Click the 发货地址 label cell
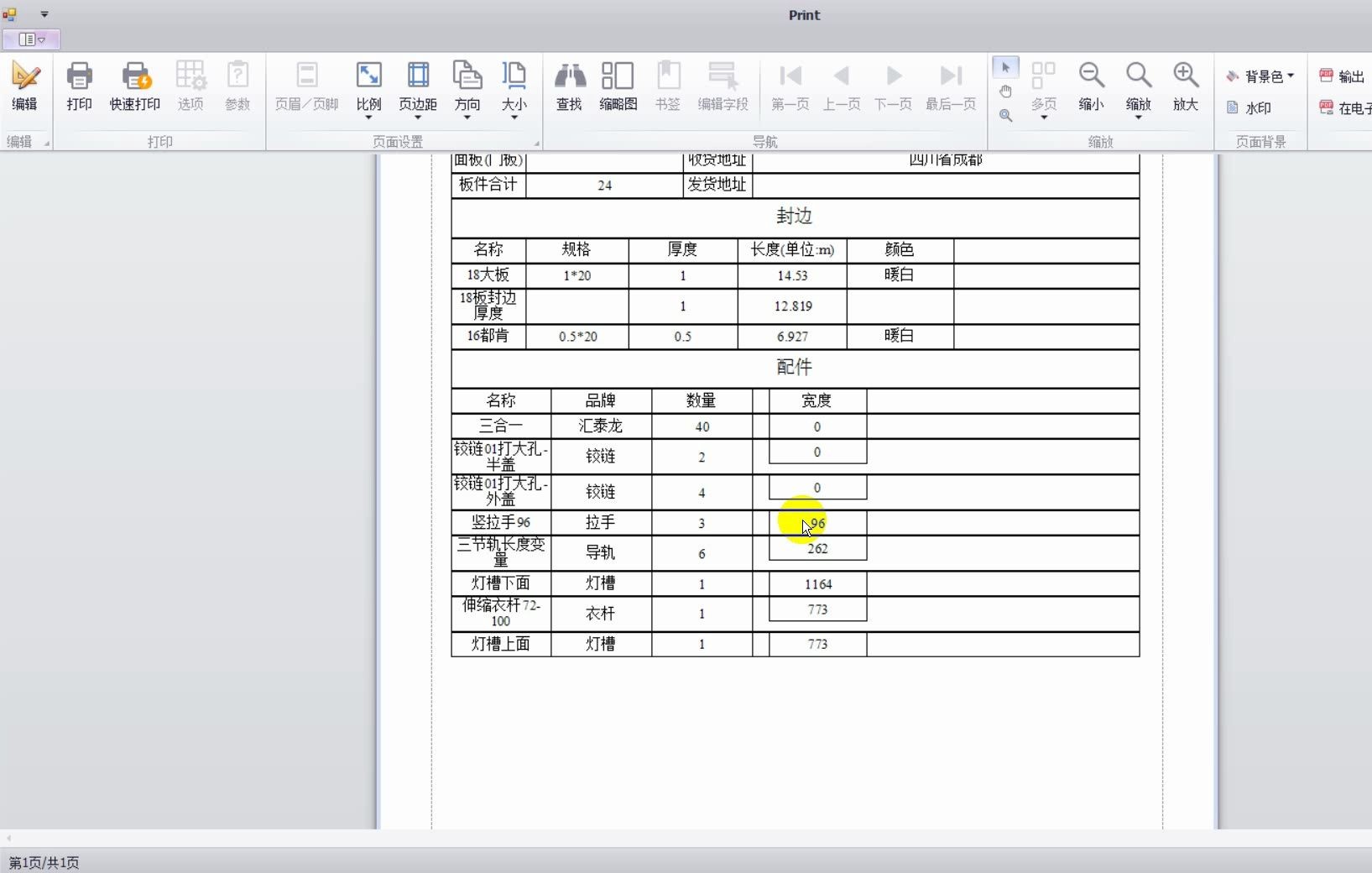Image resolution: width=1372 pixels, height=873 pixels. point(717,185)
